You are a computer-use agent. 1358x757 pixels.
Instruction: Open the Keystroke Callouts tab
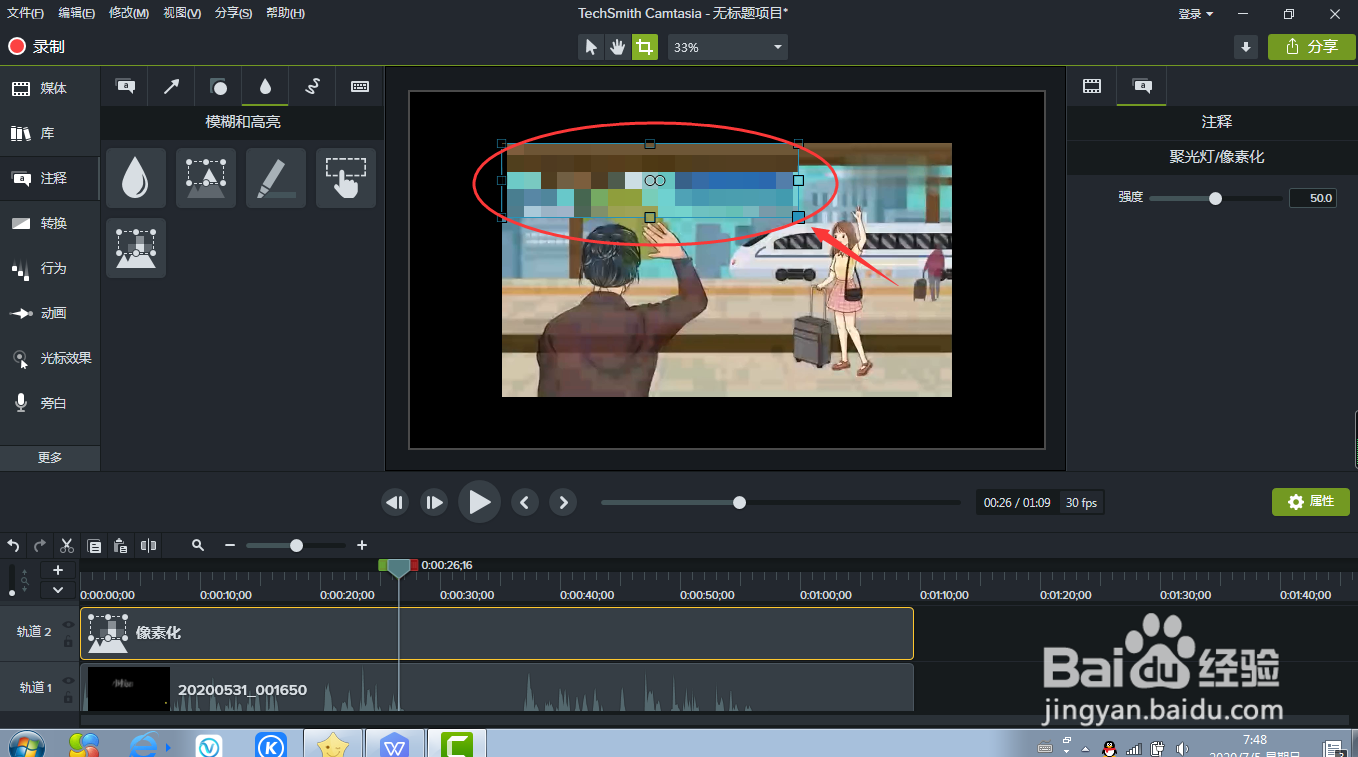click(360, 87)
